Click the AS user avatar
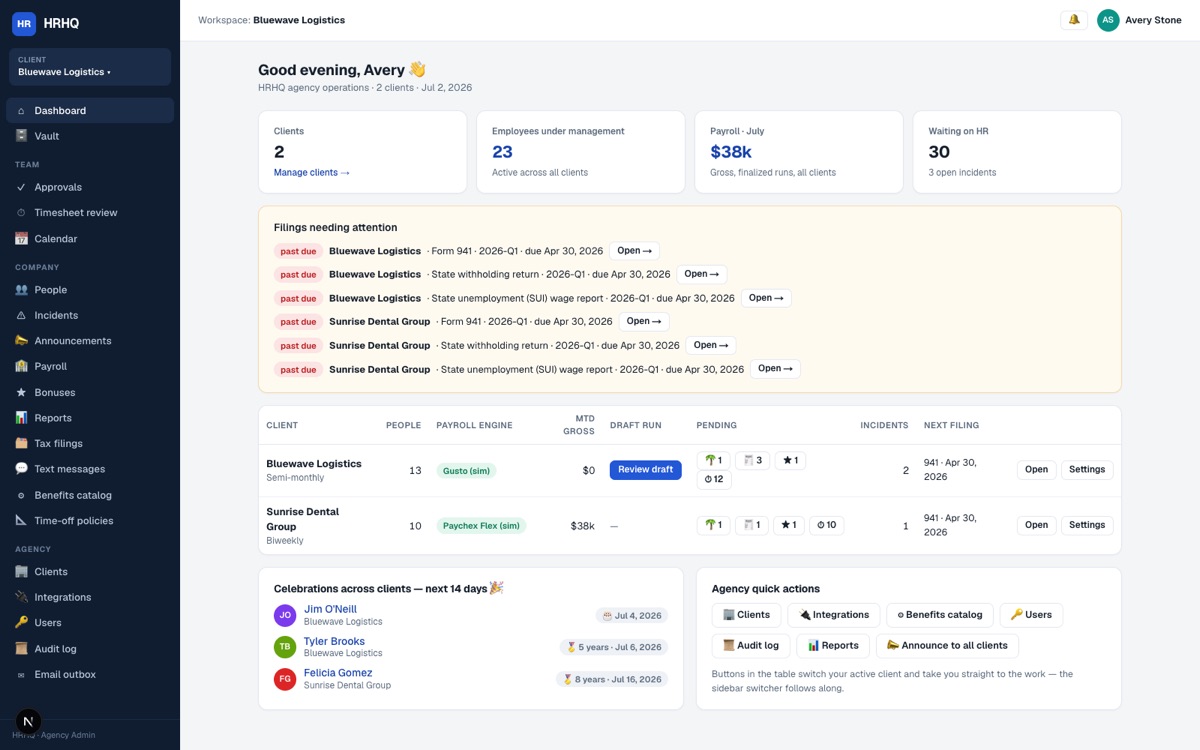The width and height of the screenshot is (1200, 750). 1108,20
